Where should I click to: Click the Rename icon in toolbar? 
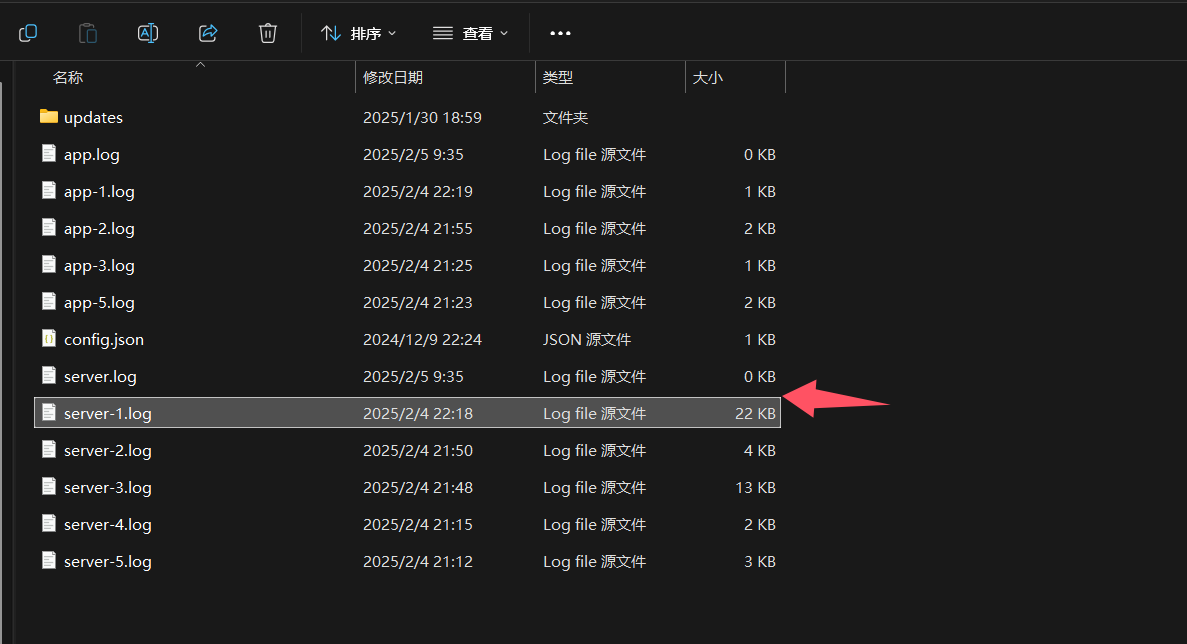pyautogui.click(x=148, y=33)
